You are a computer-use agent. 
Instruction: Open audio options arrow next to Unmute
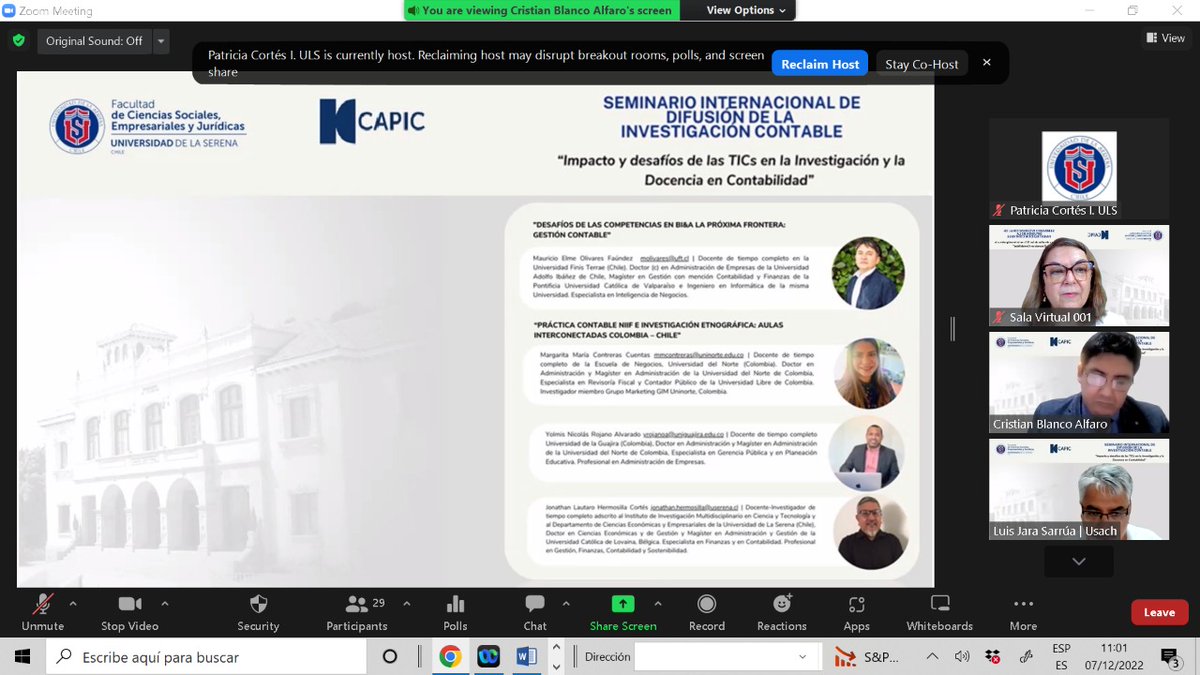tap(73, 604)
